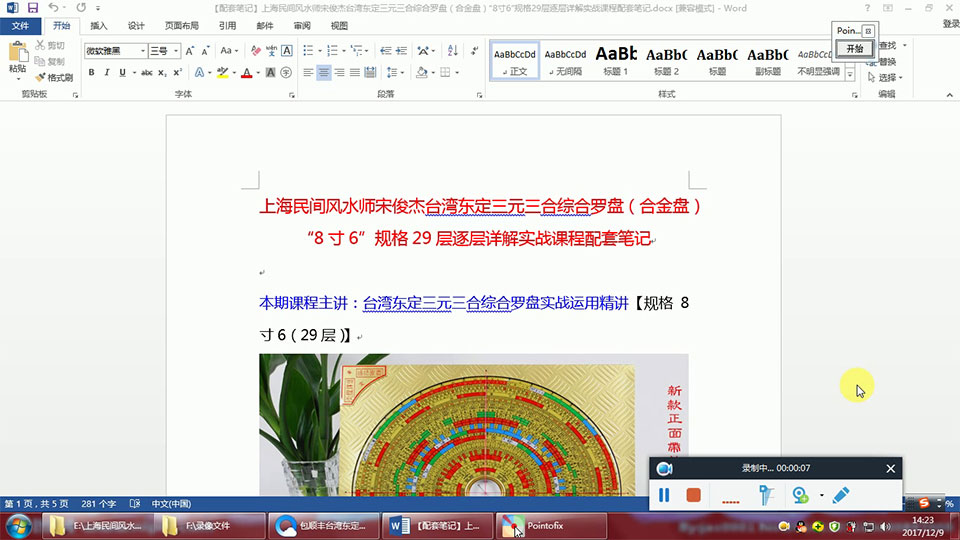The width and height of the screenshot is (960, 540).
Task: Open the Font dialog launcher
Action: (x=292, y=95)
